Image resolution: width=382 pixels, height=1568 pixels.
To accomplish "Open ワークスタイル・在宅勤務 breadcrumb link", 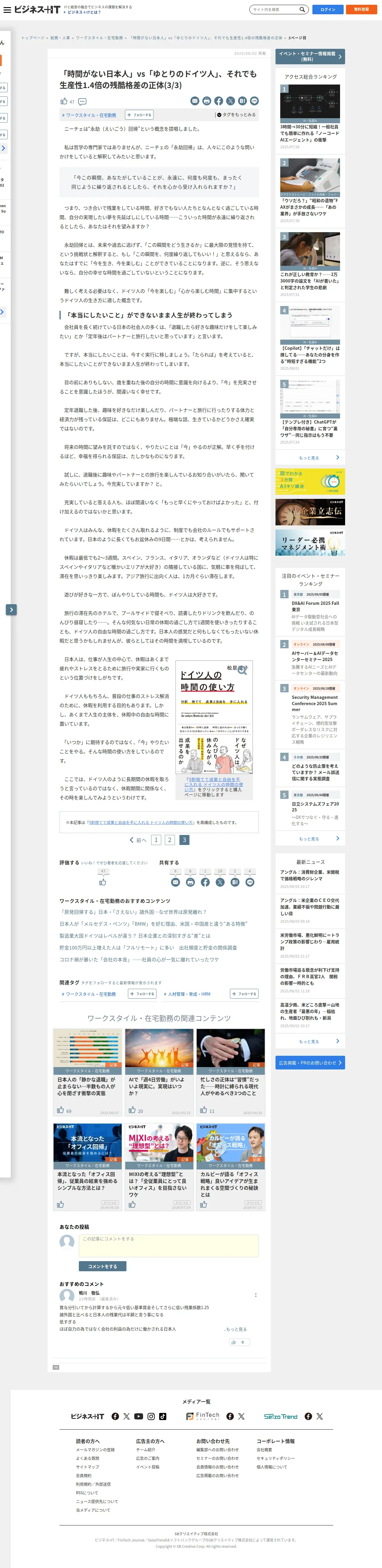I will click(x=99, y=38).
